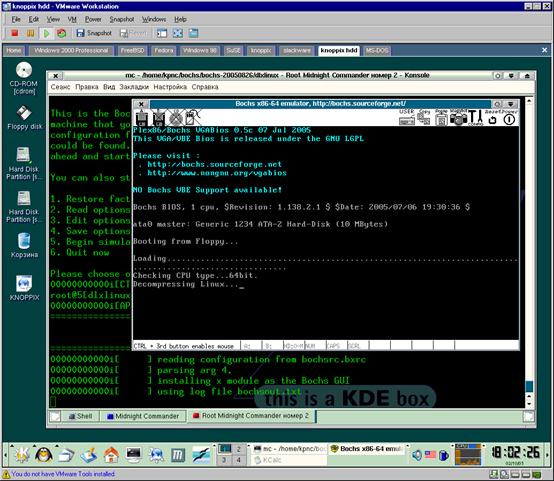Click the Bochs Reset icon
554x481 pixels.
492,118
